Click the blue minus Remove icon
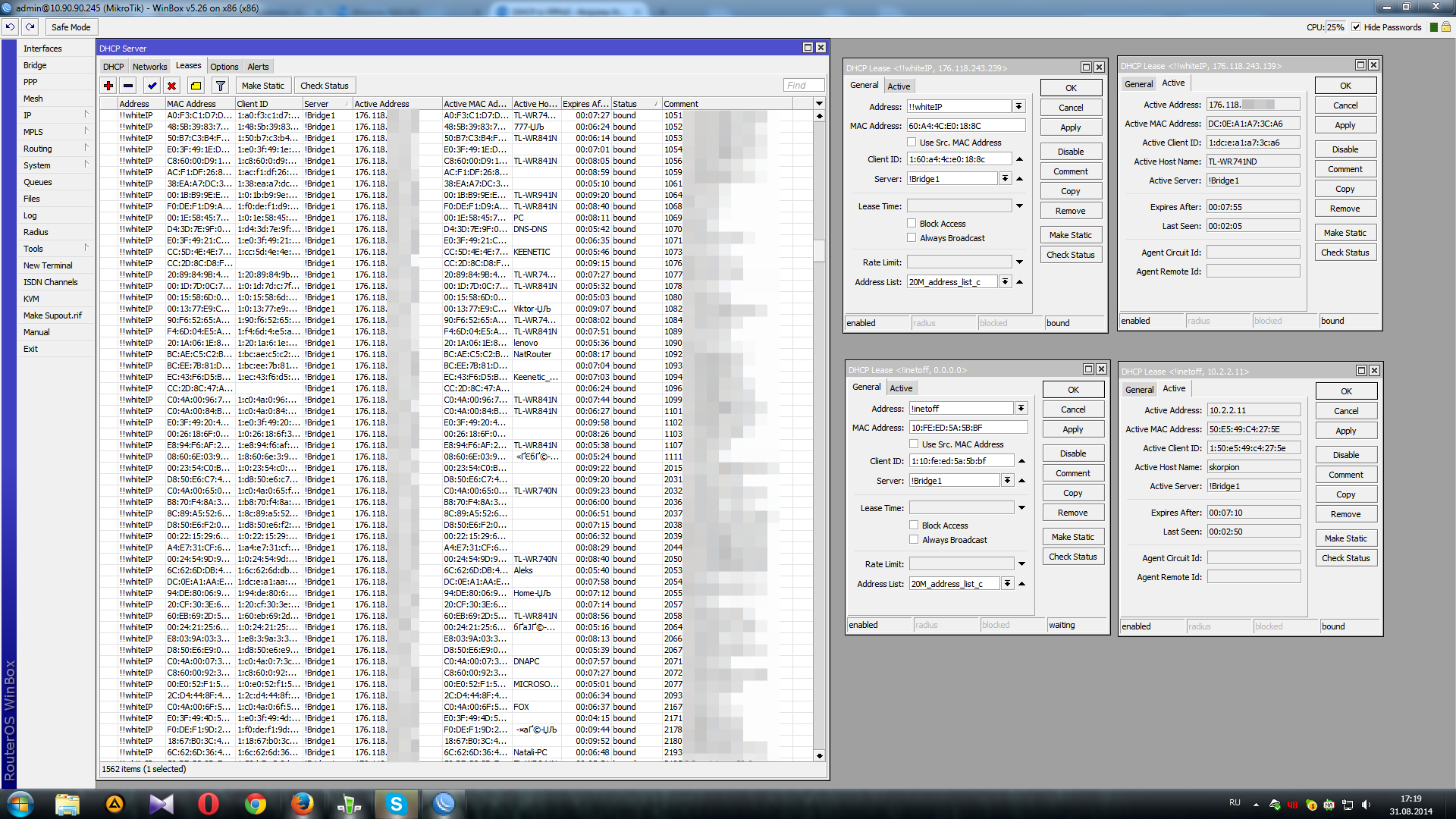The width and height of the screenshot is (1456, 819). click(128, 86)
